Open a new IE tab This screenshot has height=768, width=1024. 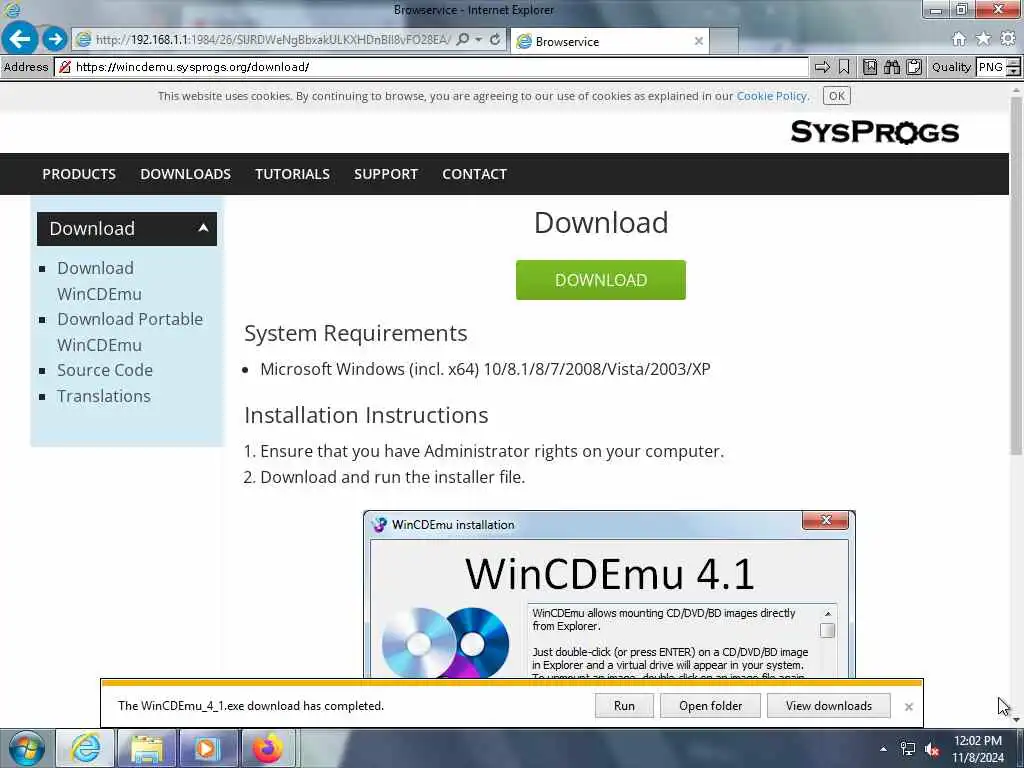724,41
